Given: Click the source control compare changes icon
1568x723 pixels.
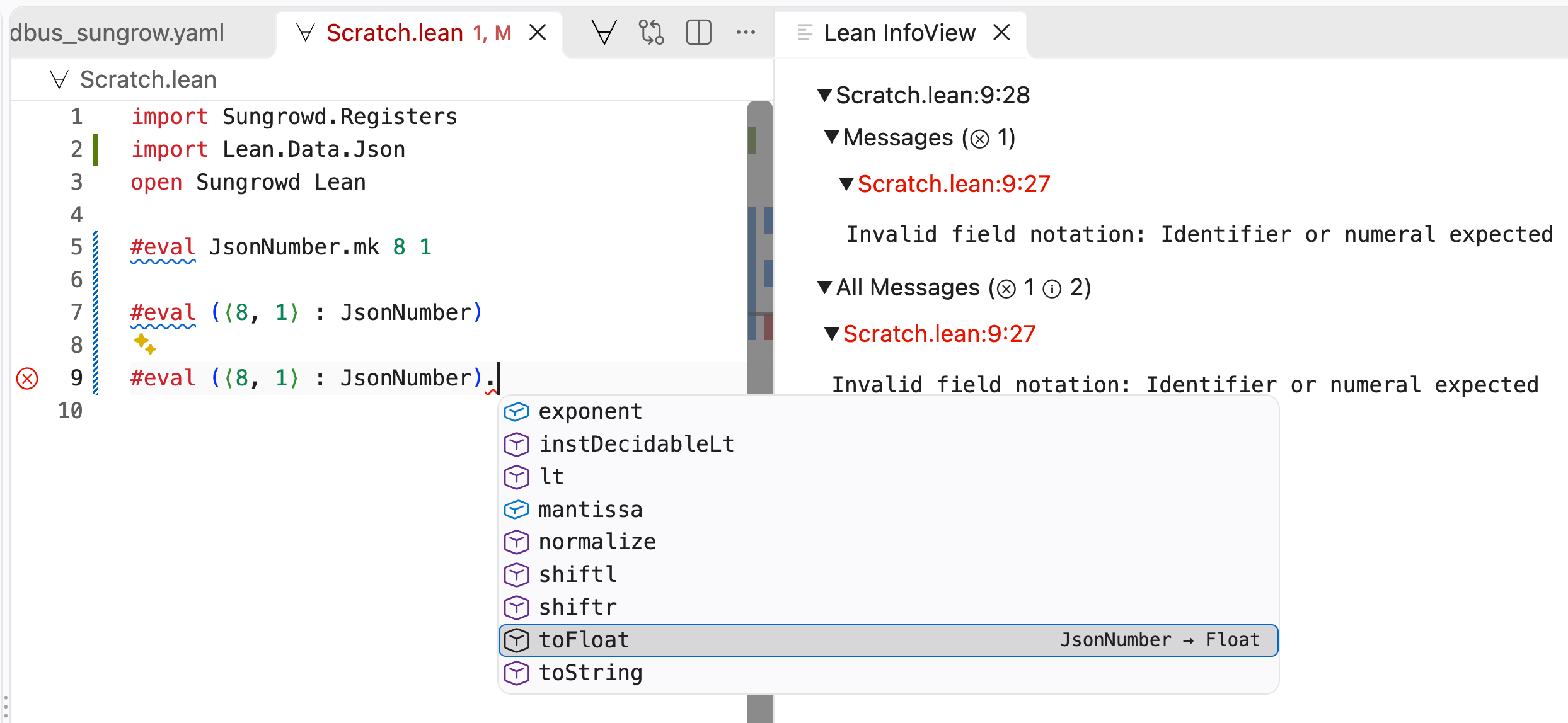Looking at the screenshot, I should [651, 32].
